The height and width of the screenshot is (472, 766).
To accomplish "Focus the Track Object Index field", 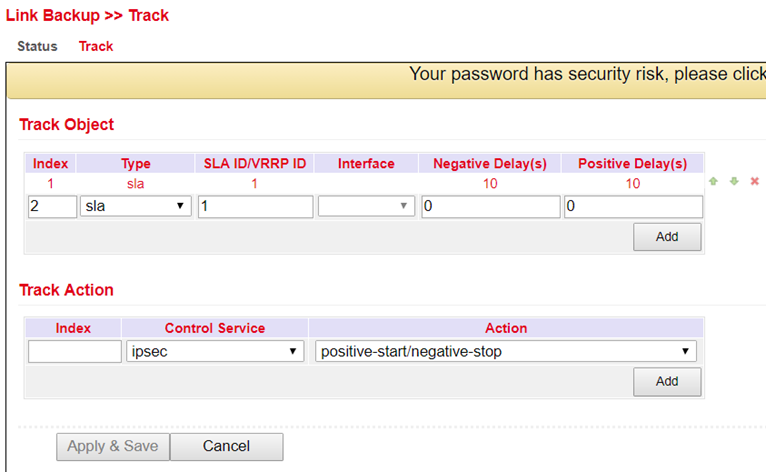I will tap(52, 206).
